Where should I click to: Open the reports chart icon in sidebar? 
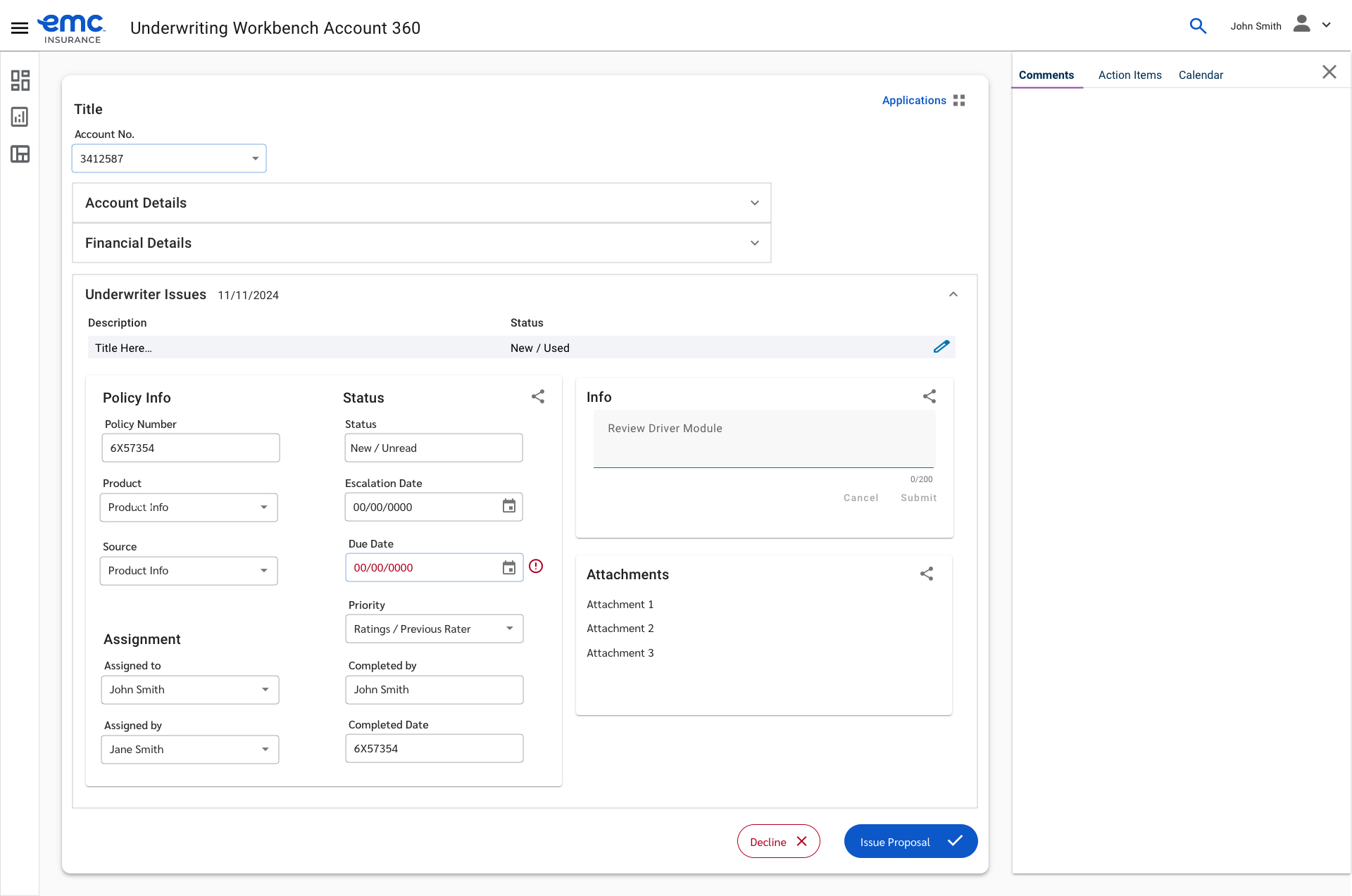pos(20,117)
